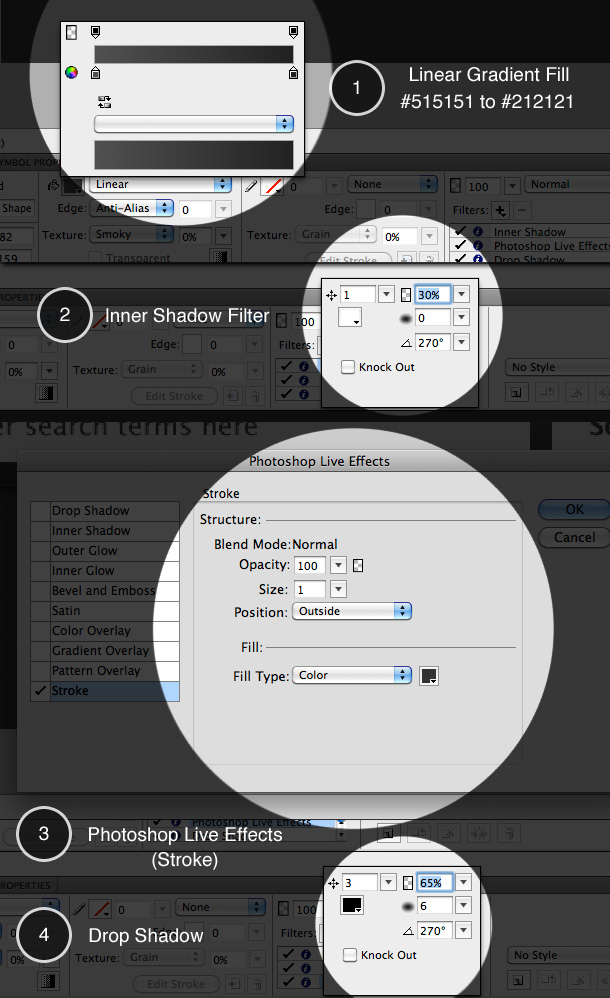Click the opacity icon beside Opacity 100 in Stroke

click(358, 565)
